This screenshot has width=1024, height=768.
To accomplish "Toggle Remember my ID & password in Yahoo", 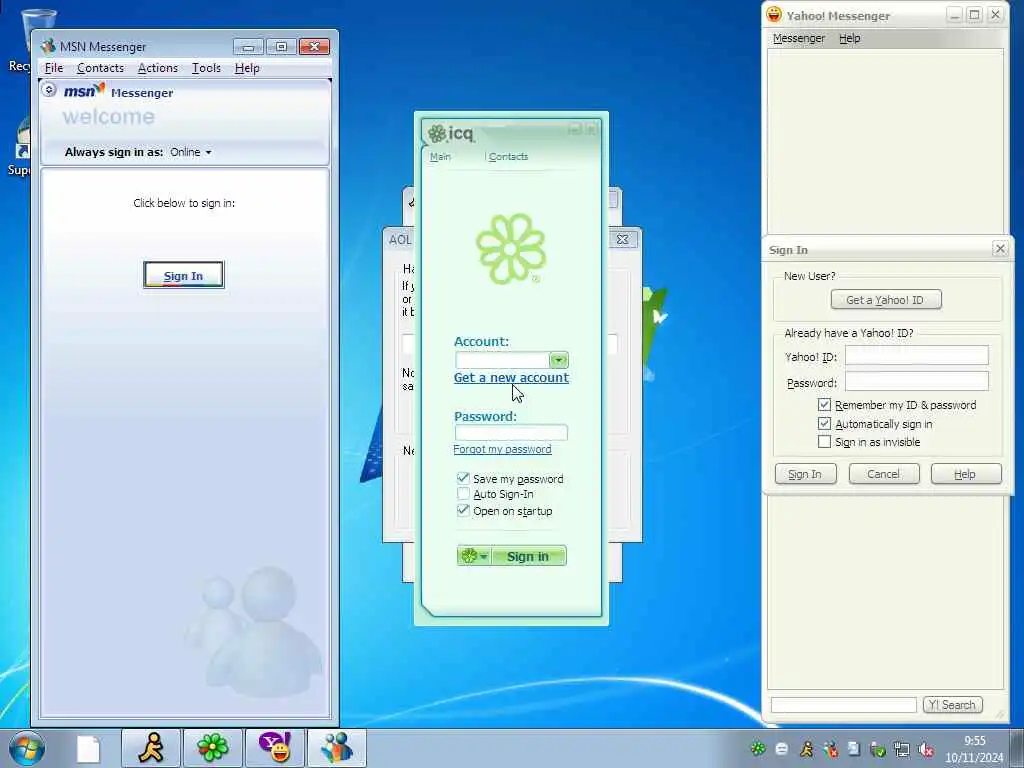I will pos(824,405).
